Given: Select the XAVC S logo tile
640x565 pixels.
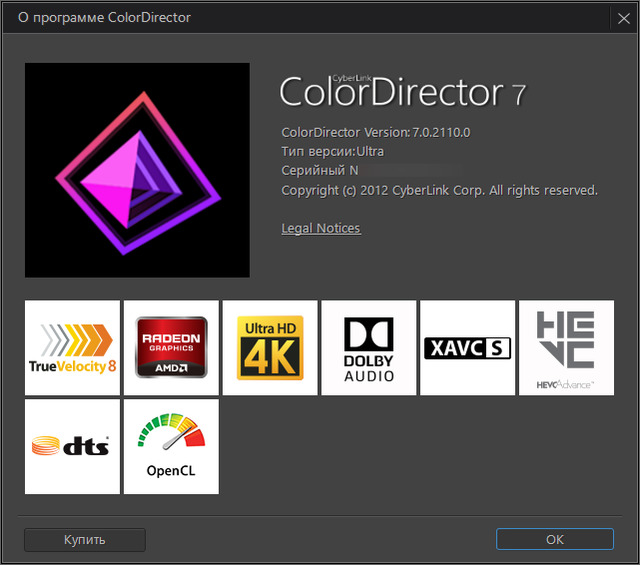Looking at the screenshot, I should [467, 347].
